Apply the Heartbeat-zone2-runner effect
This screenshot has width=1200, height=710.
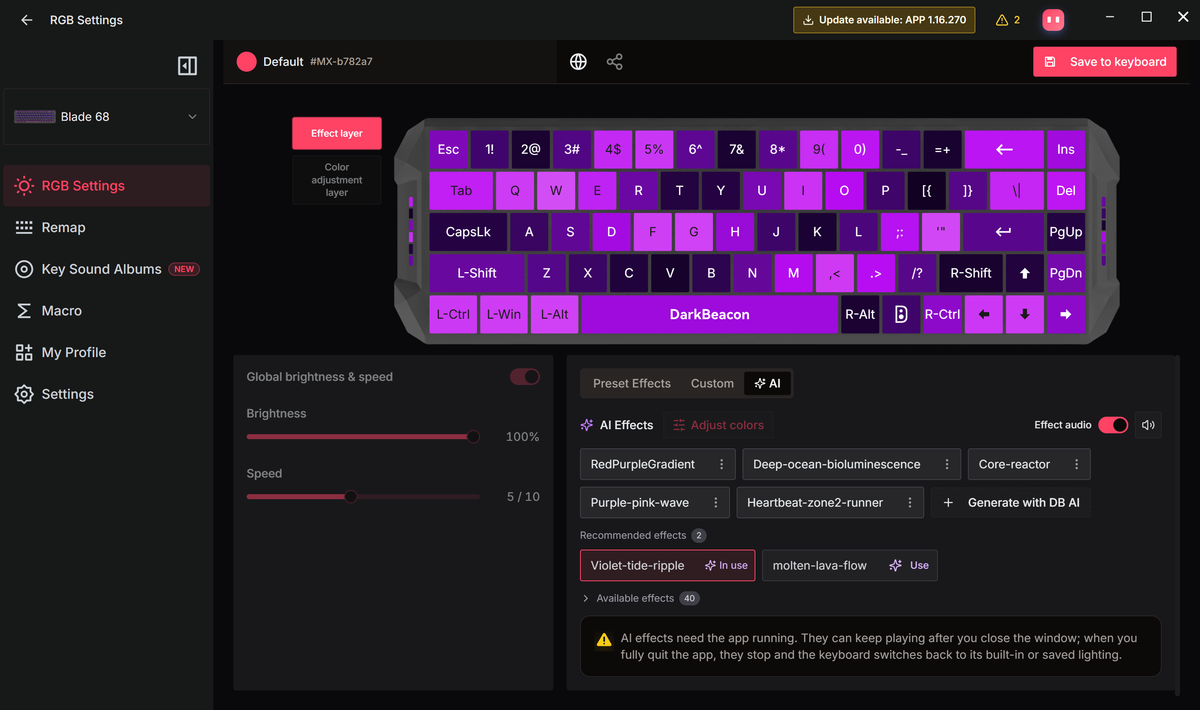815,503
